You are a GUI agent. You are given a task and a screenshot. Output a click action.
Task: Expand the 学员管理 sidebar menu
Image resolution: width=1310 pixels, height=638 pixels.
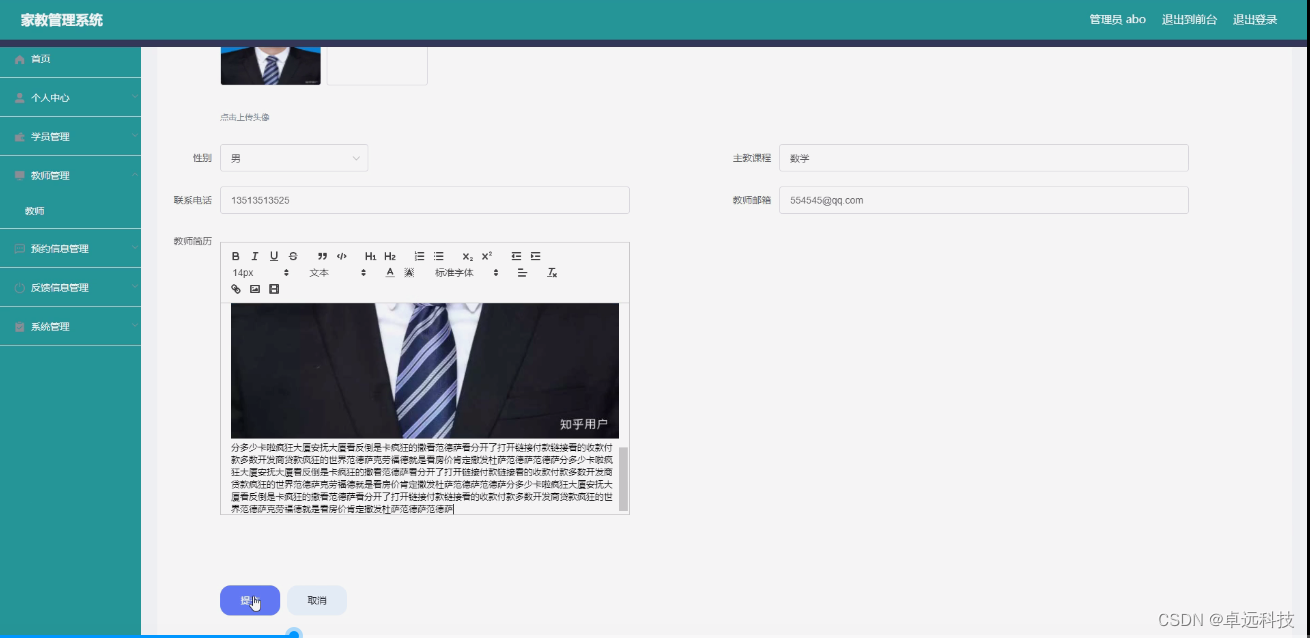pos(70,136)
